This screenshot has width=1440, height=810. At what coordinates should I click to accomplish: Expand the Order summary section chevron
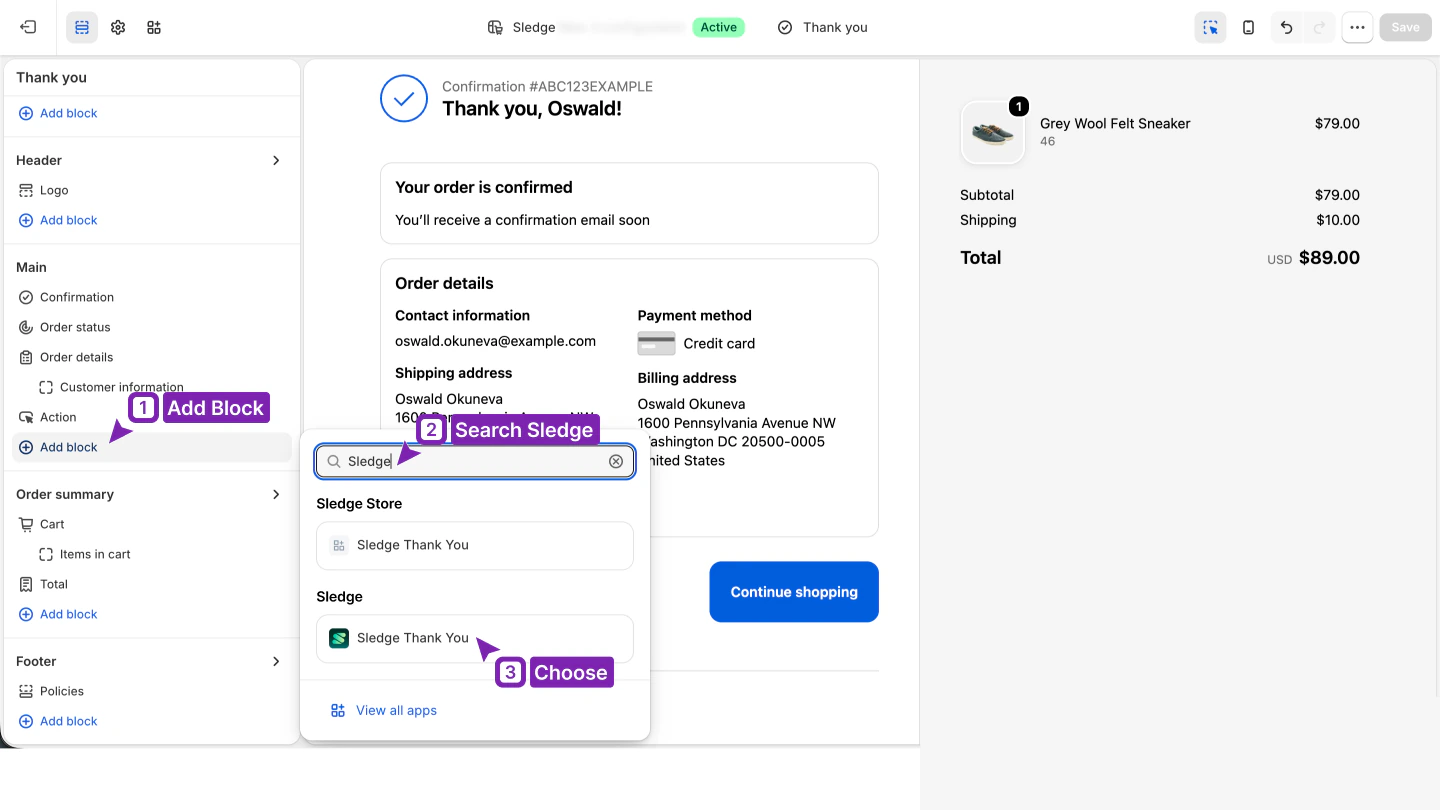[x=276, y=494]
